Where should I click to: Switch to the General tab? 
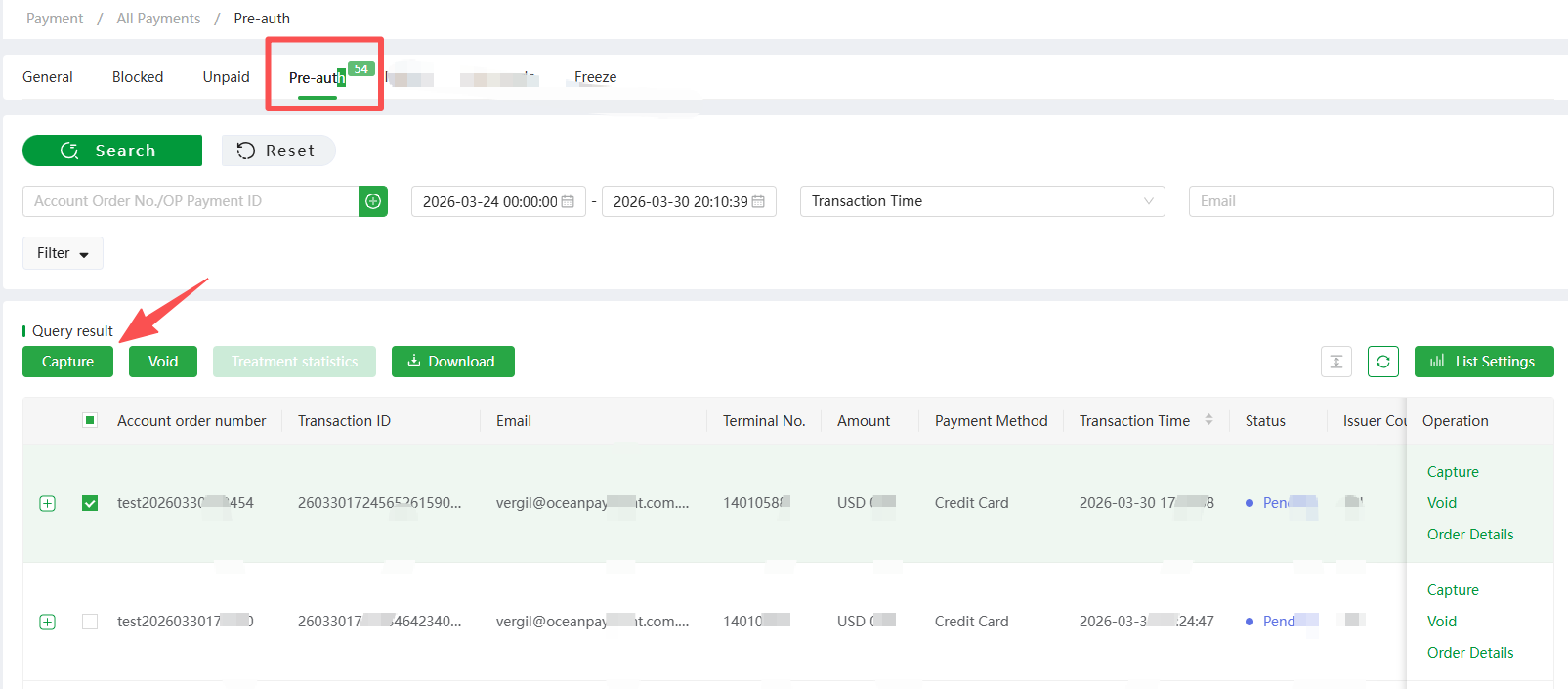48,77
